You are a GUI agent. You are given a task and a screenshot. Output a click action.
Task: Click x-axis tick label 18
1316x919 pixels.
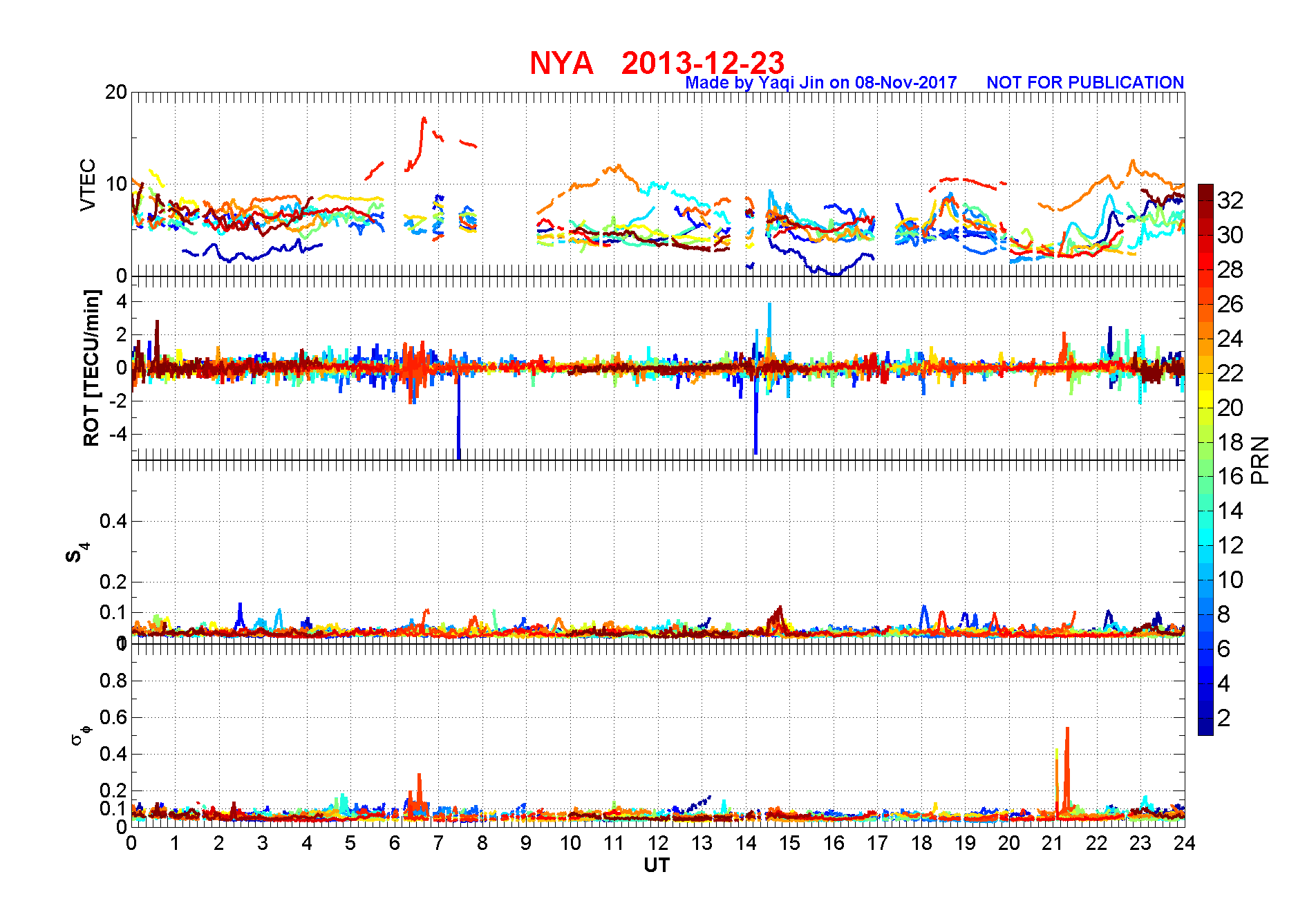click(921, 843)
